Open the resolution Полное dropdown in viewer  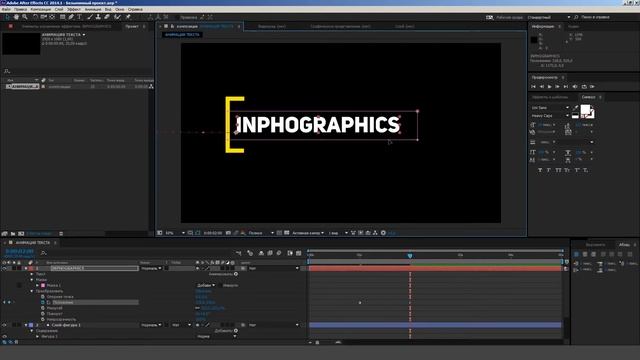(261, 233)
